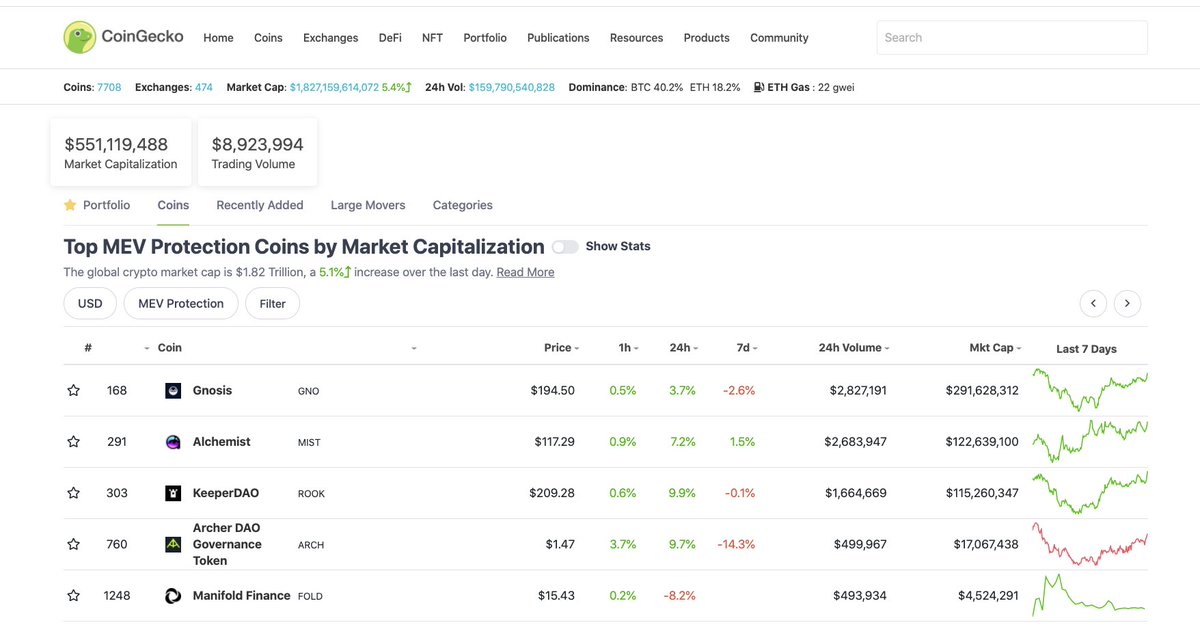Click the Manifold Finance coin icon
This screenshot has height=625, width=1200.
[173, 596]
